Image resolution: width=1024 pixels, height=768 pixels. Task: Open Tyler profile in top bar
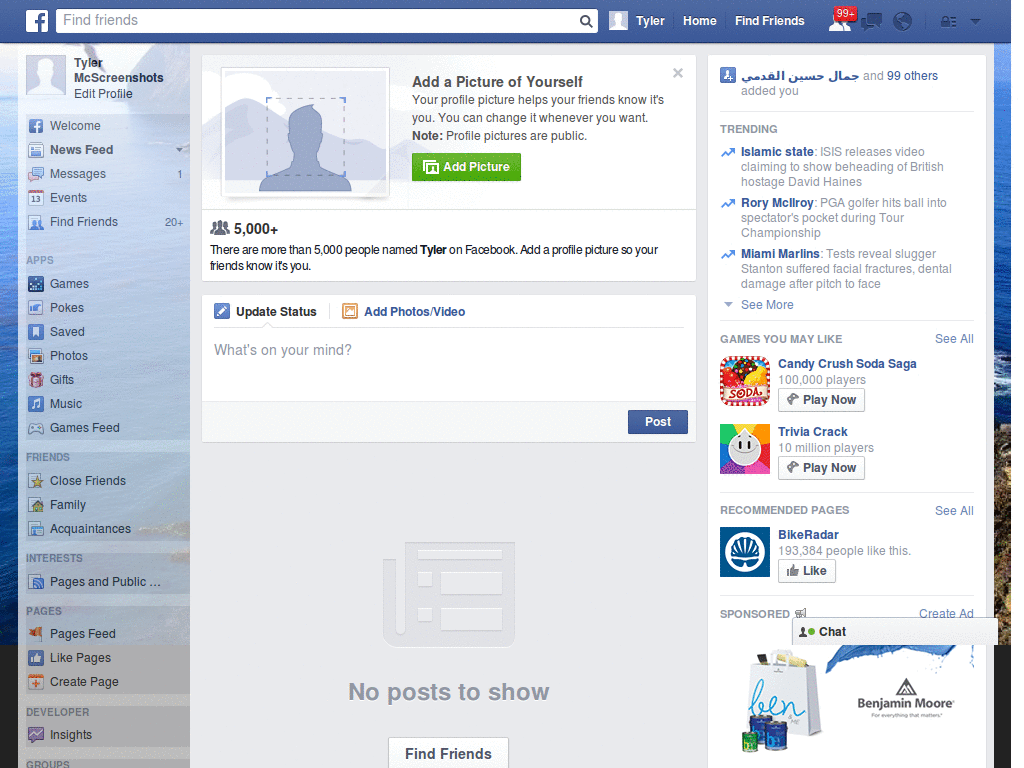tap(637, 21)
